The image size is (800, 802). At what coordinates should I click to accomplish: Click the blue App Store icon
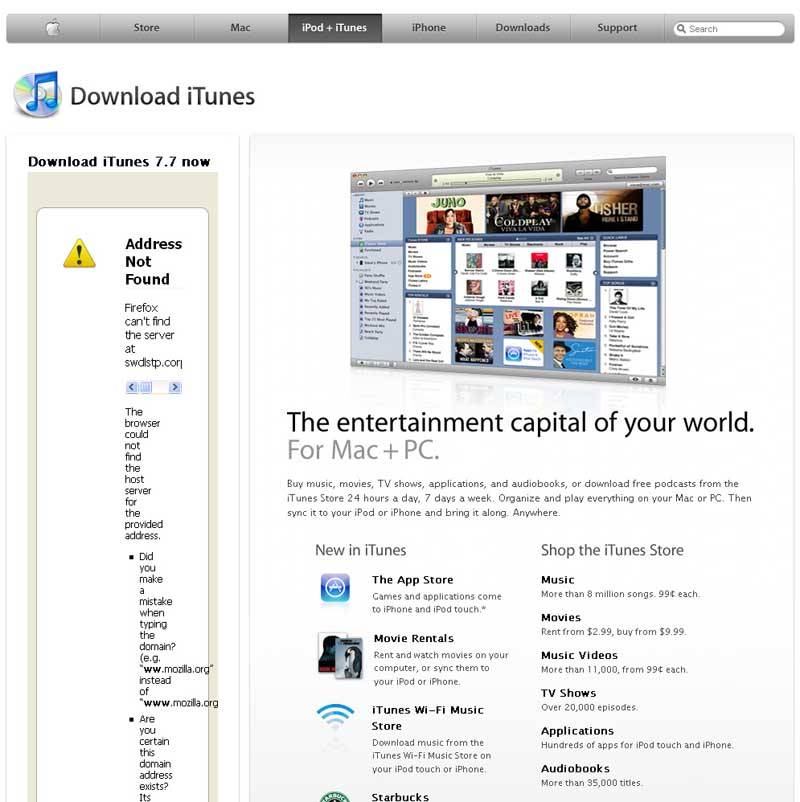(335, 588)
